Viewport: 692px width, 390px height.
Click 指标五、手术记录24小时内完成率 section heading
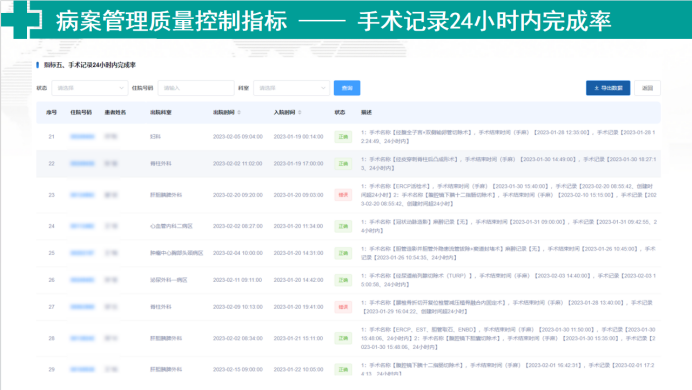90,65
